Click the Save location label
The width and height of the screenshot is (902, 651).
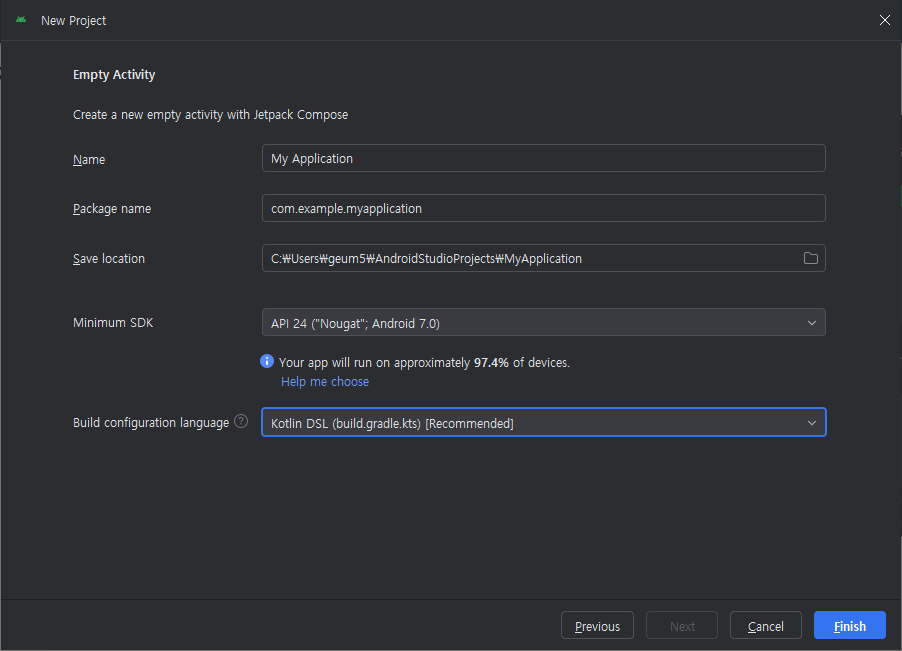tap(109, 259)
